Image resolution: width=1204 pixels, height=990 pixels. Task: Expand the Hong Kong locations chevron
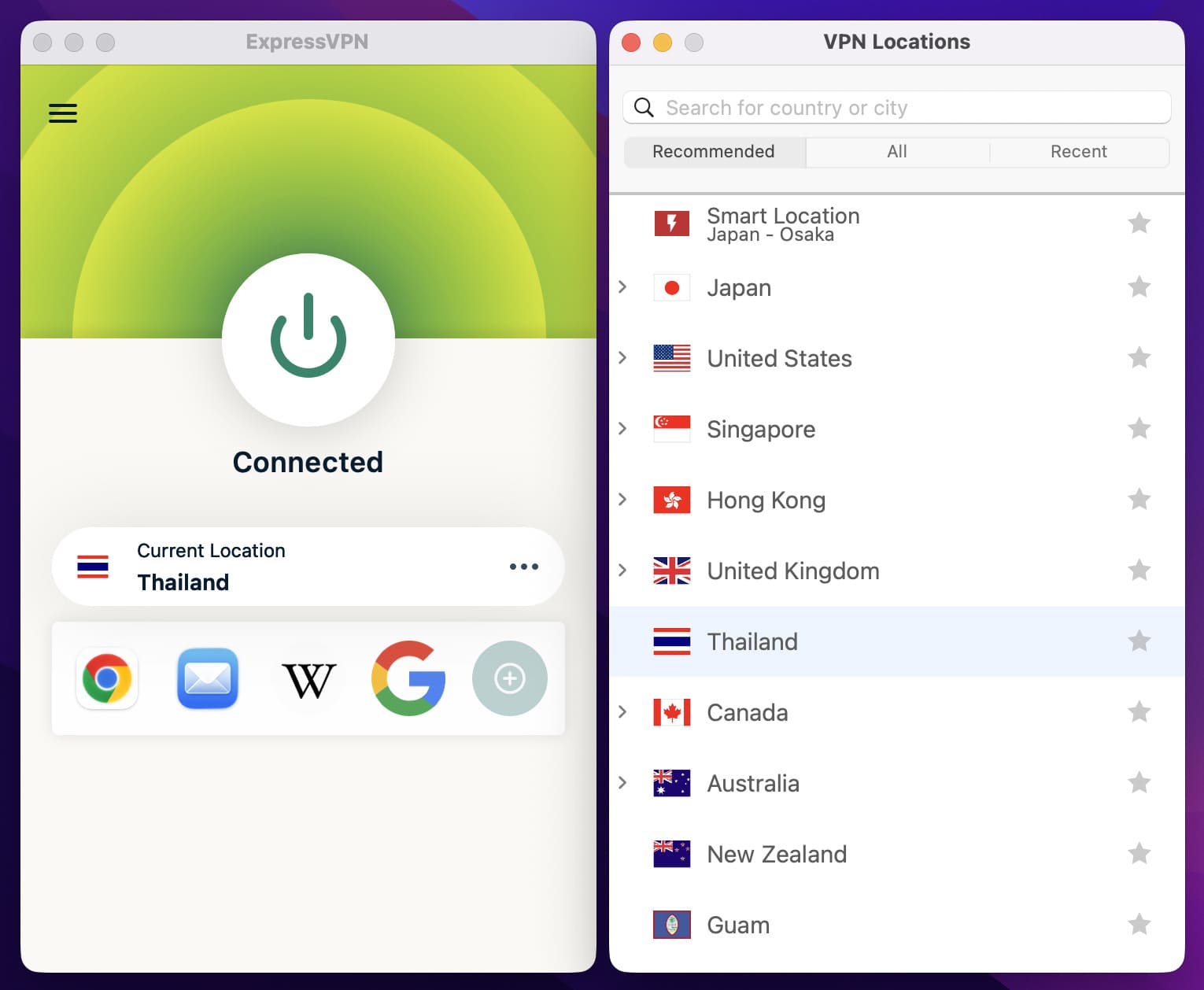pos(622,499)
